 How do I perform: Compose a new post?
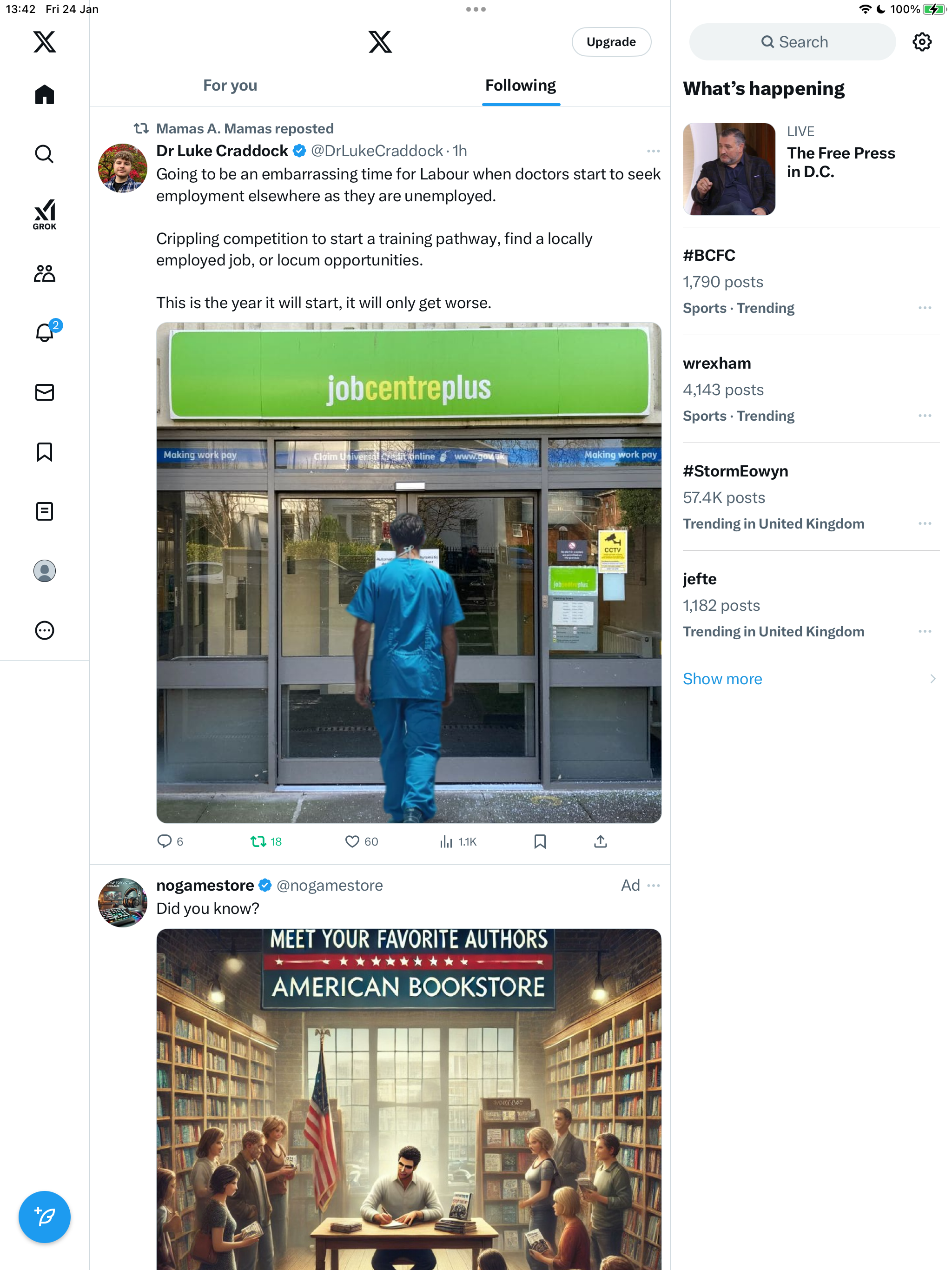[44, 1217]
